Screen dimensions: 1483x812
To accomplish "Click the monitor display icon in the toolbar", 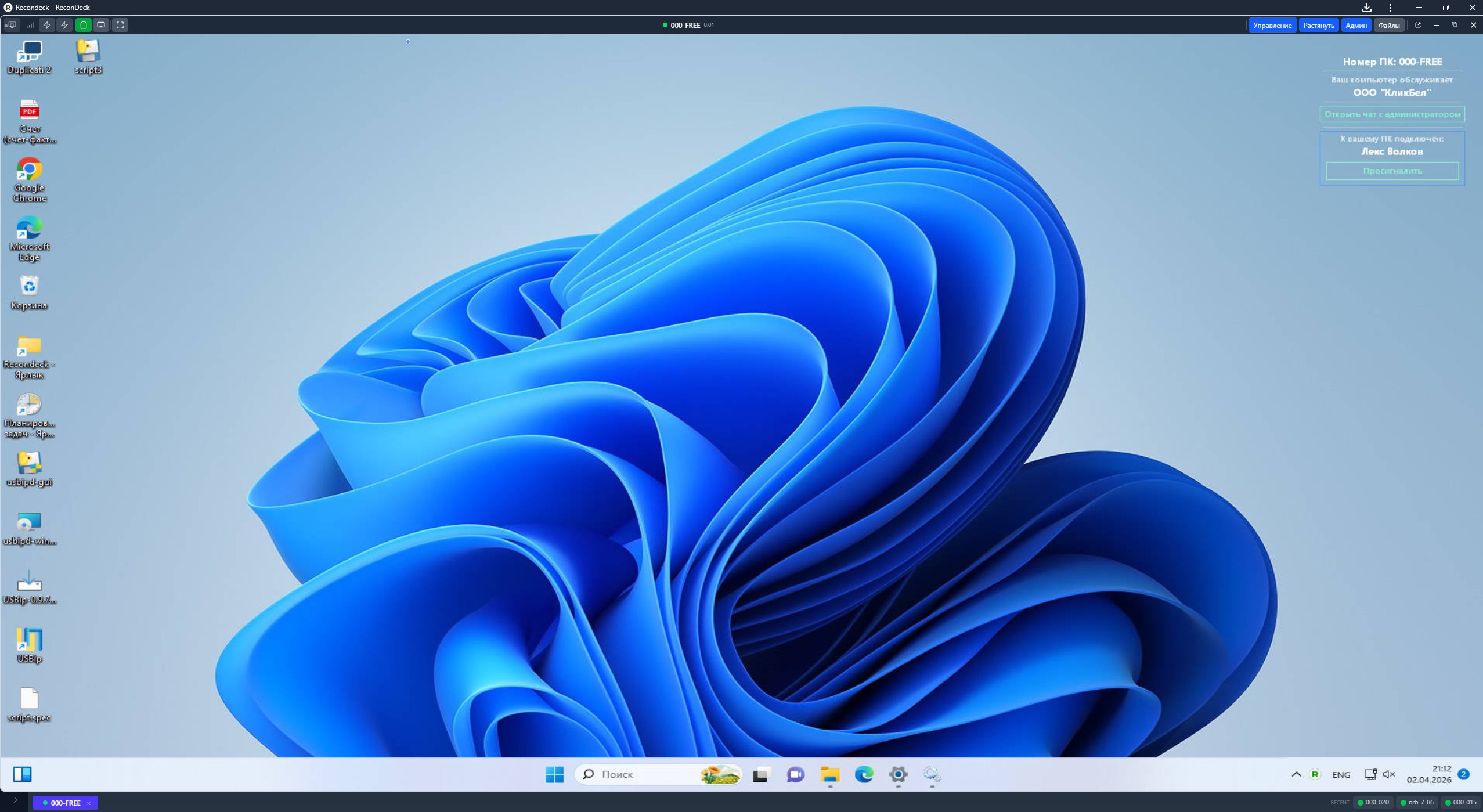I will point(101,25).
